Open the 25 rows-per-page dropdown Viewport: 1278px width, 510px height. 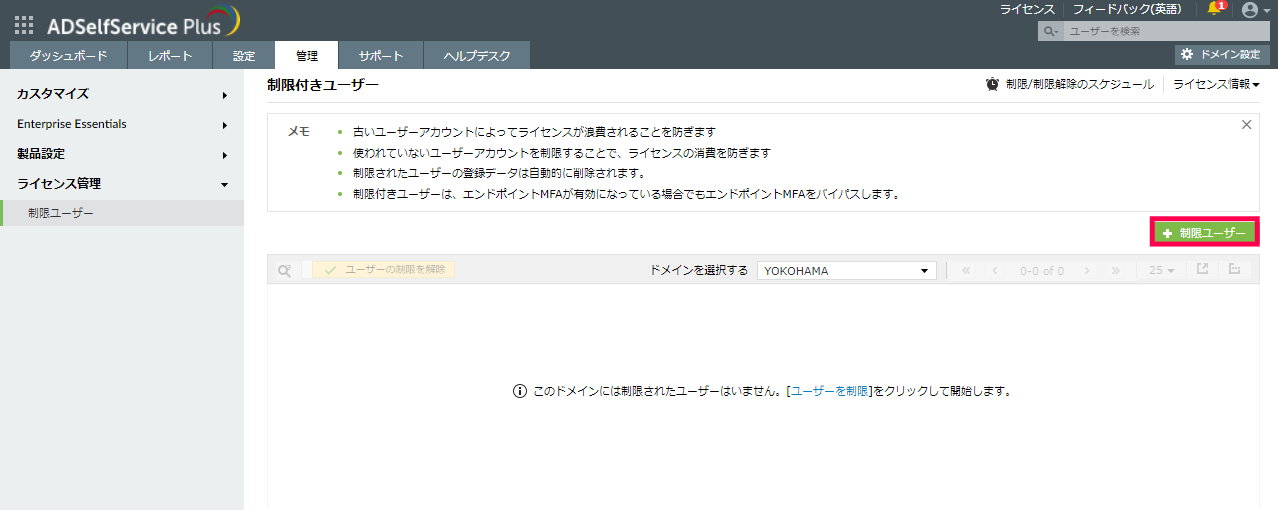1161,271
